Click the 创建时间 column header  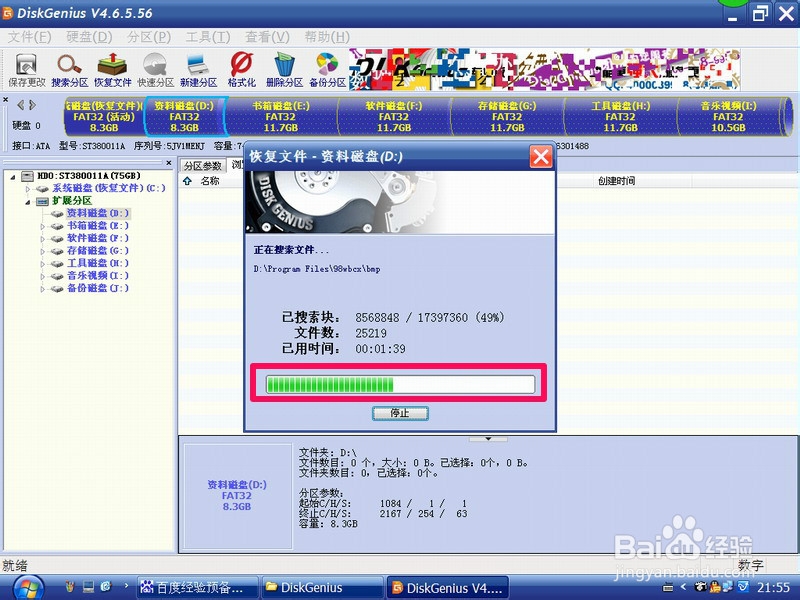617,181
